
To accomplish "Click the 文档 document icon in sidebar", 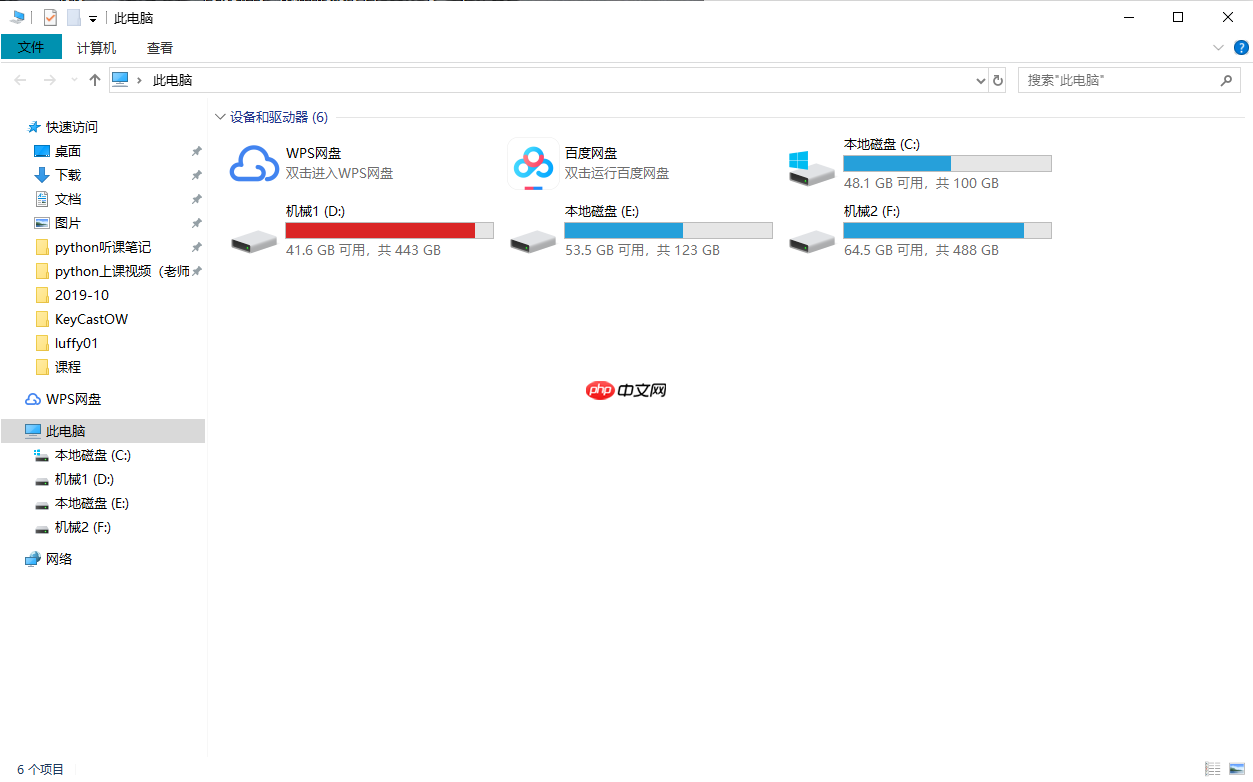I will [x=42, y=199].
